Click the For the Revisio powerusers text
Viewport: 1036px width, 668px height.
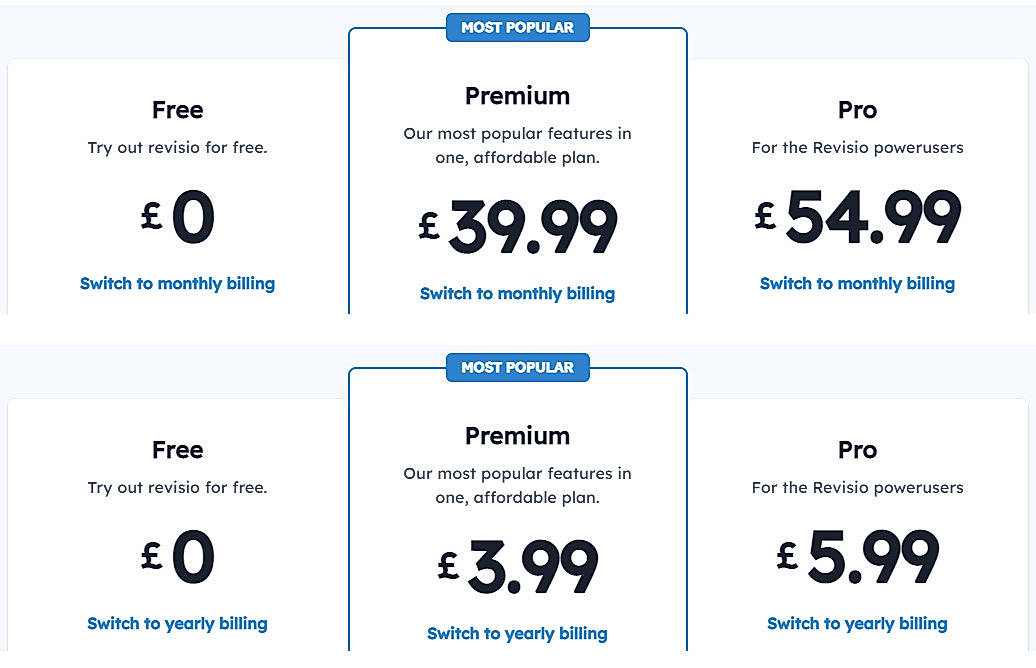click(x=857, y=147)
